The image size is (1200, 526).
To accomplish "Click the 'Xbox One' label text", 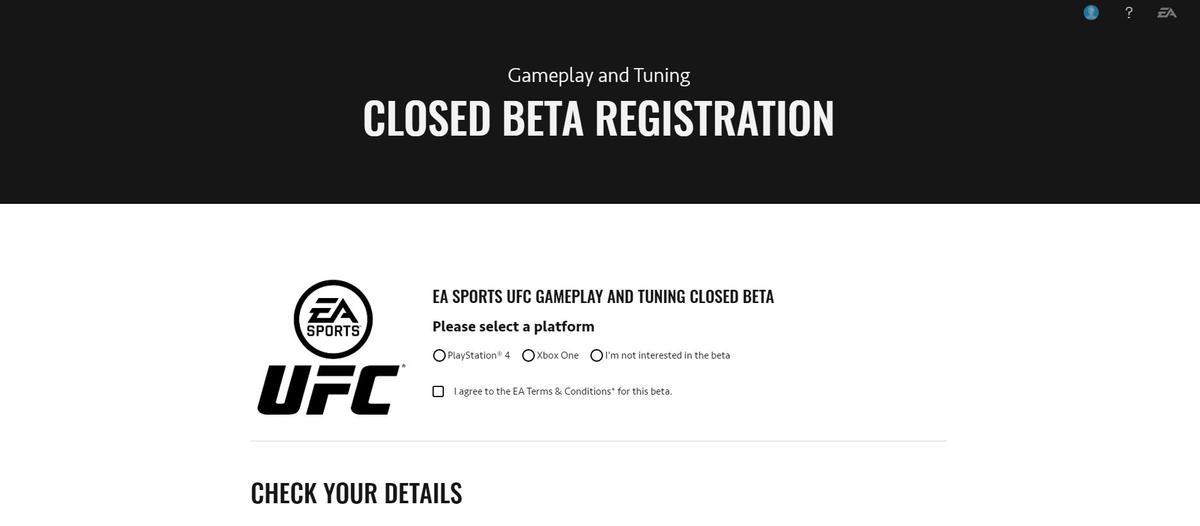I will [558, 355].
